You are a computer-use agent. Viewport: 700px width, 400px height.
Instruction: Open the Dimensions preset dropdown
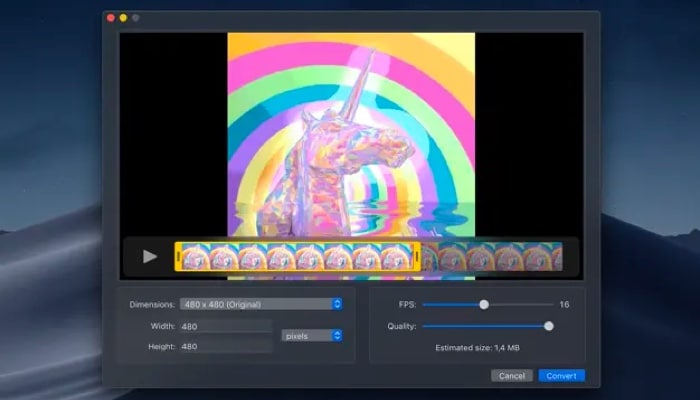261,304
